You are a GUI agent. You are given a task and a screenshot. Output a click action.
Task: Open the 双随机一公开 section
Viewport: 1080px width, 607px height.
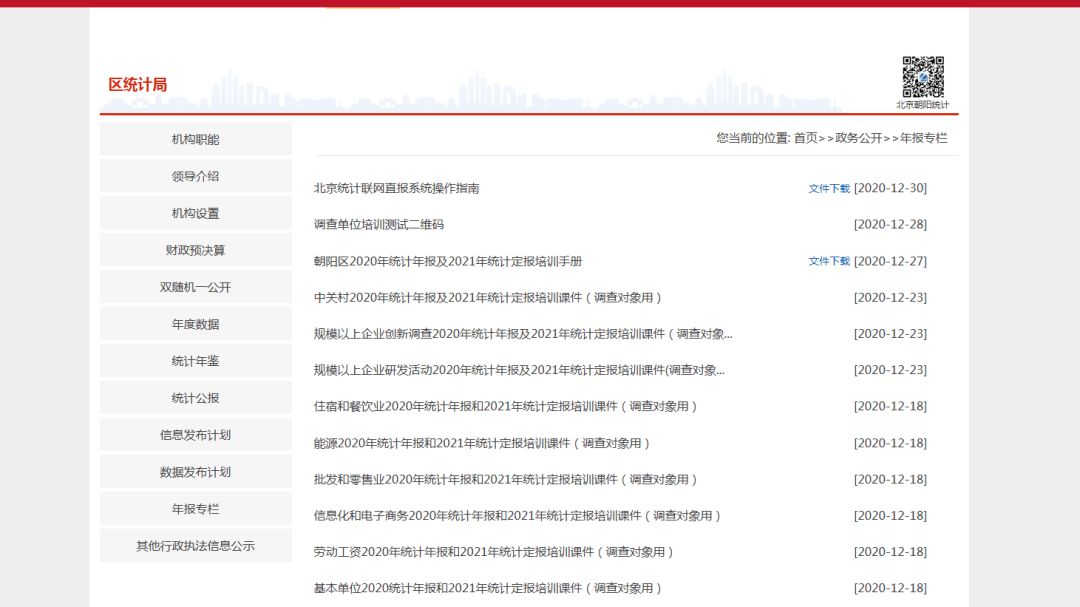pyautogui.click(x=195, y=286)
